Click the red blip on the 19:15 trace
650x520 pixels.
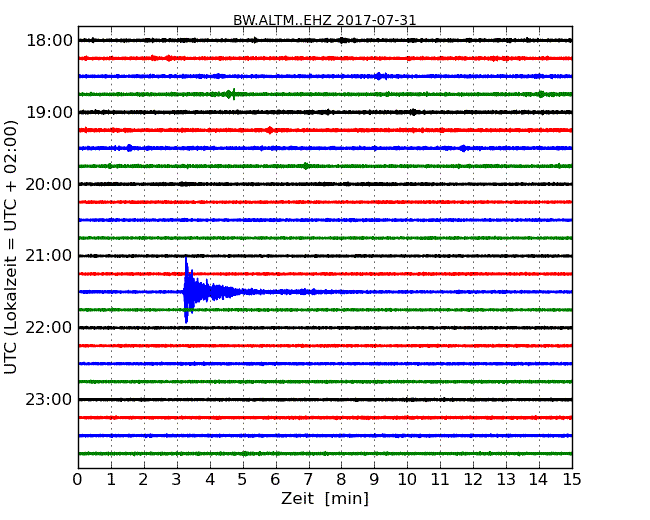(x=270, y=130)
